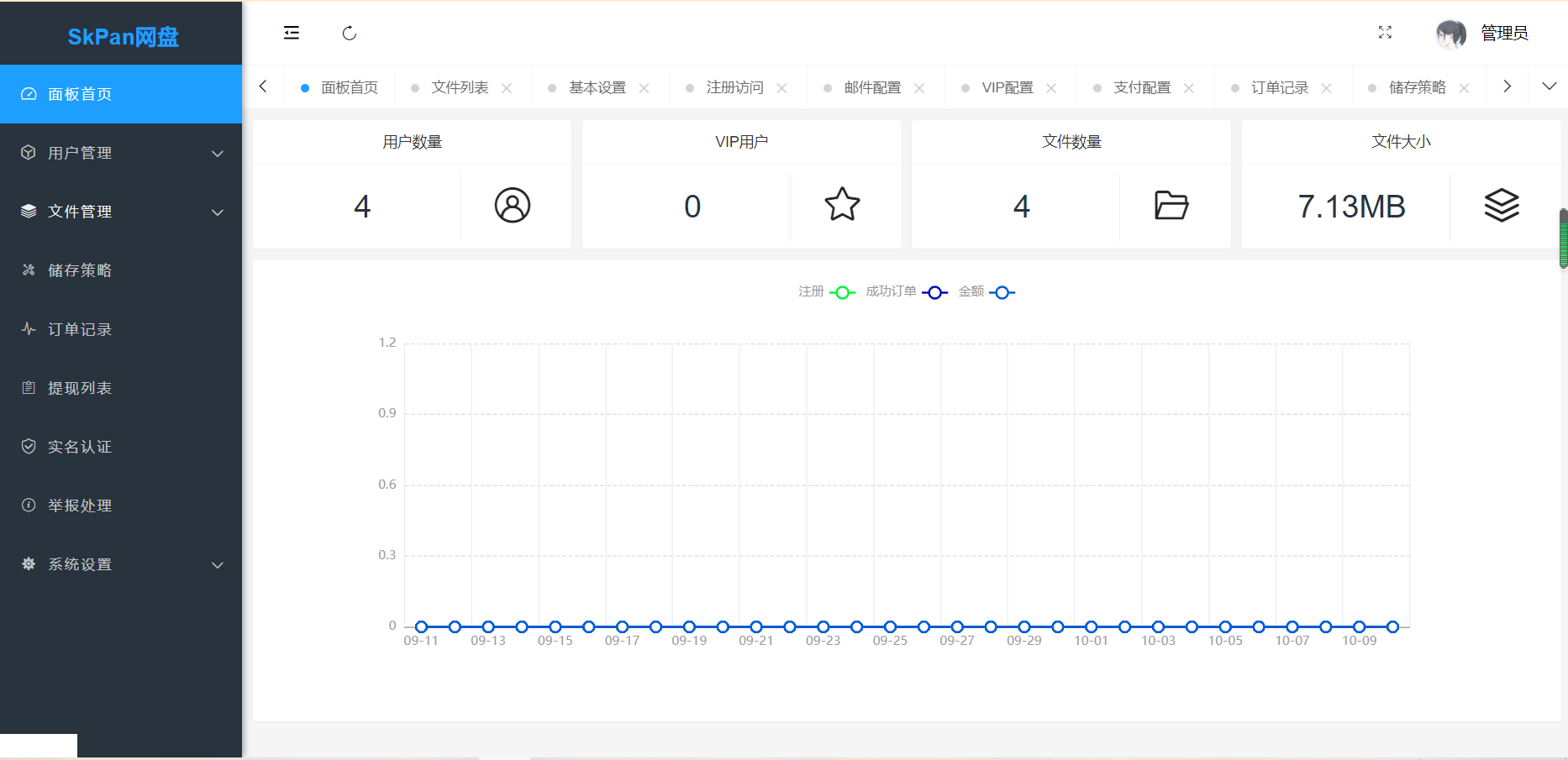Click the user count profile icon

click(x=512, y=205)
